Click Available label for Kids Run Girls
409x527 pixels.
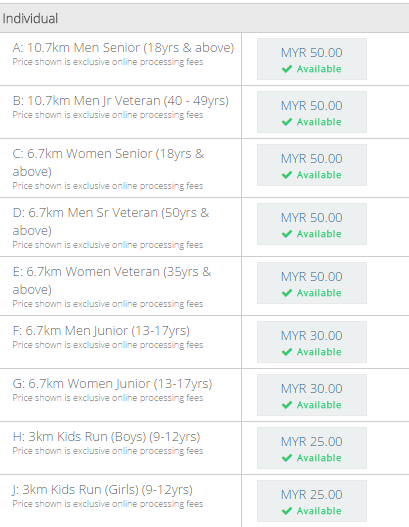(x=319, y=511)
